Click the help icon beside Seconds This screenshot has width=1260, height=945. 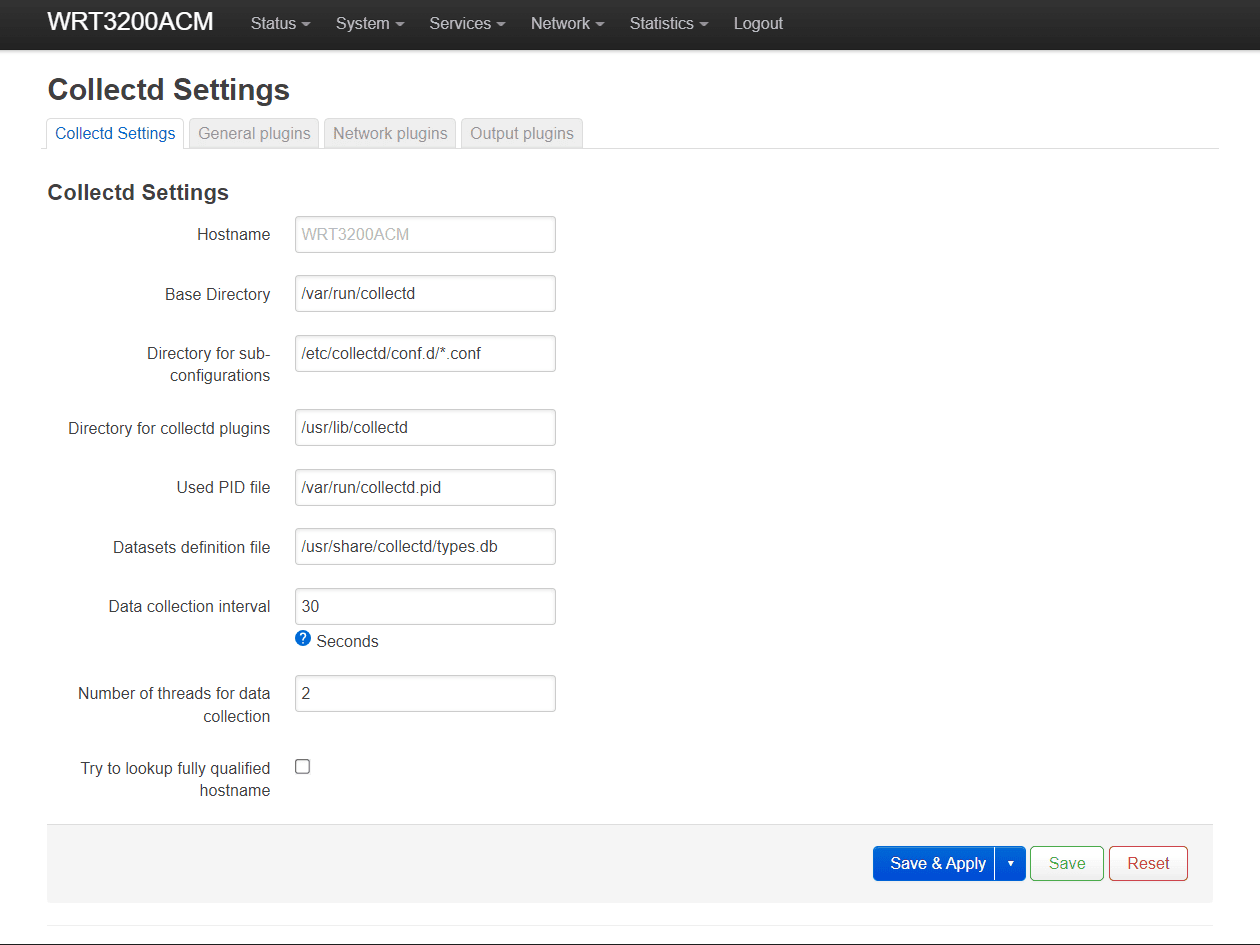(x=303, y=638)
